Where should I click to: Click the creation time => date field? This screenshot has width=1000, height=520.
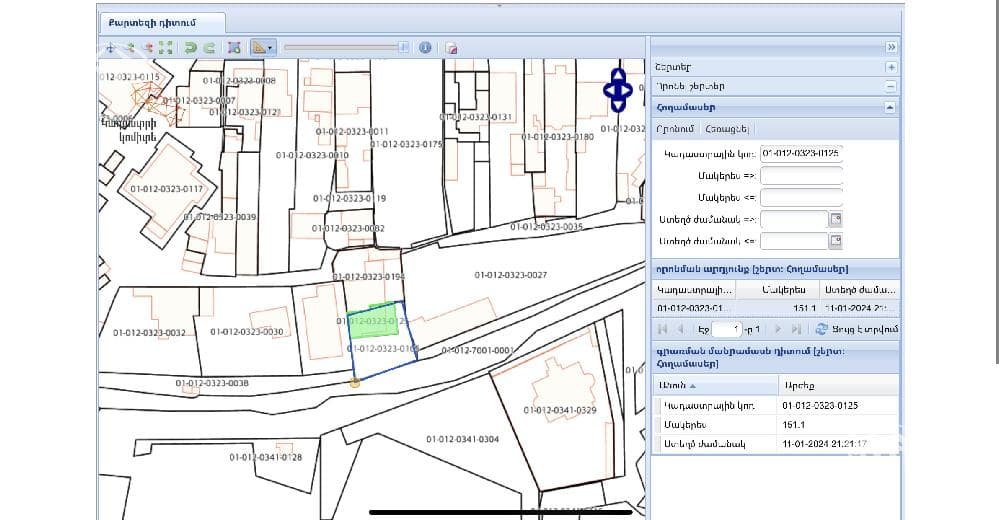pos(794,219)
